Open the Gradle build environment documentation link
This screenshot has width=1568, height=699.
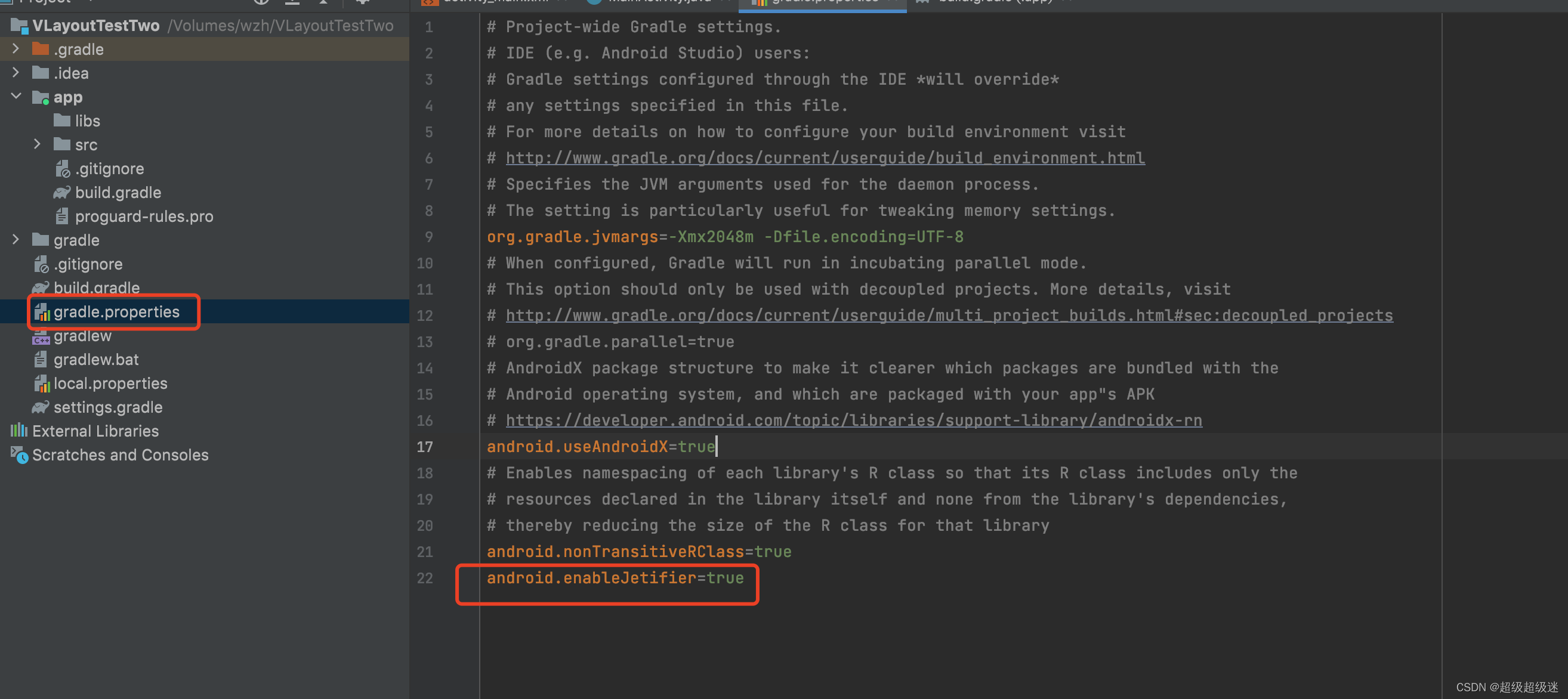824,157
